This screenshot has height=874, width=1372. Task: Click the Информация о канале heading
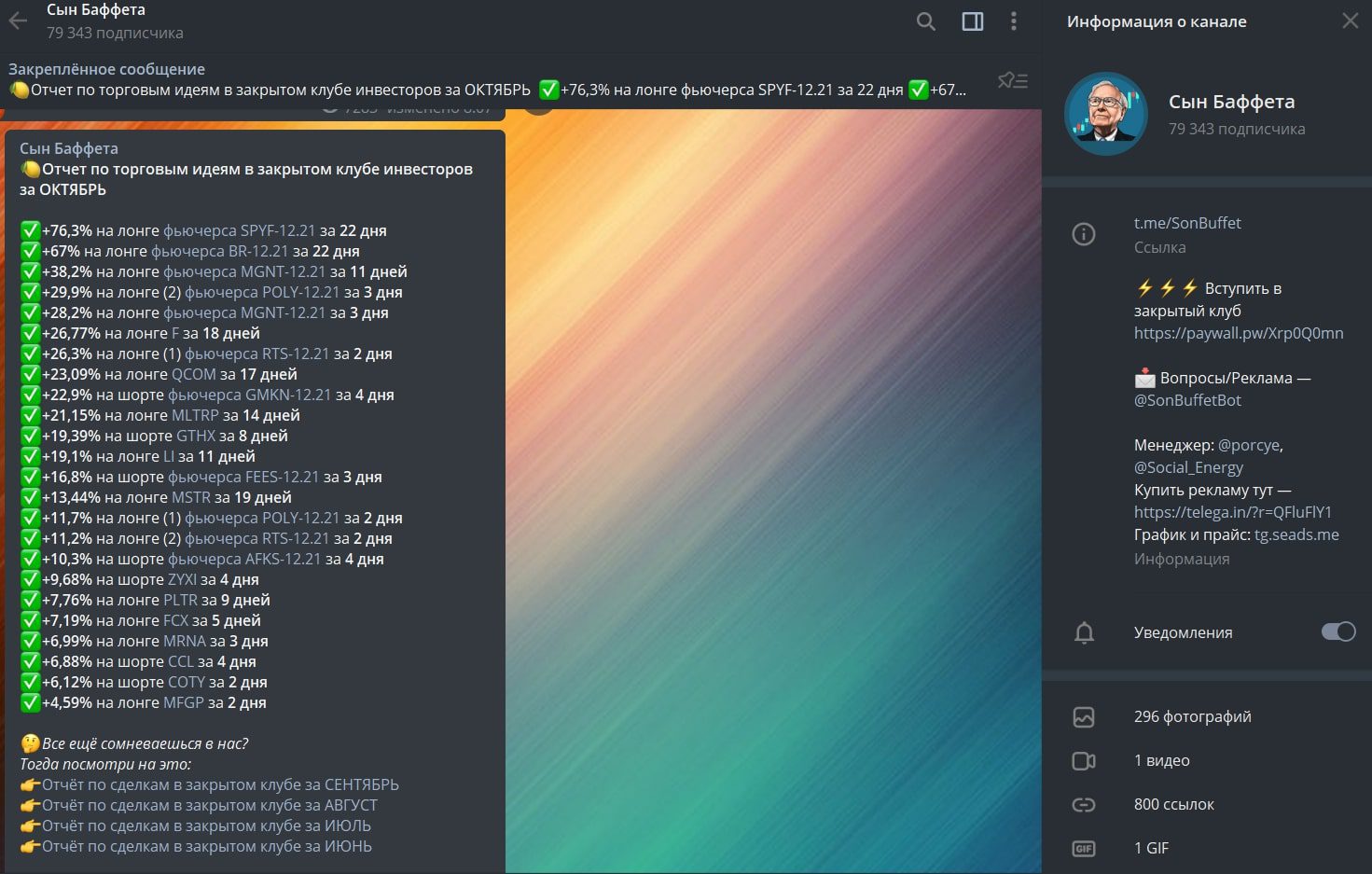1157,21
